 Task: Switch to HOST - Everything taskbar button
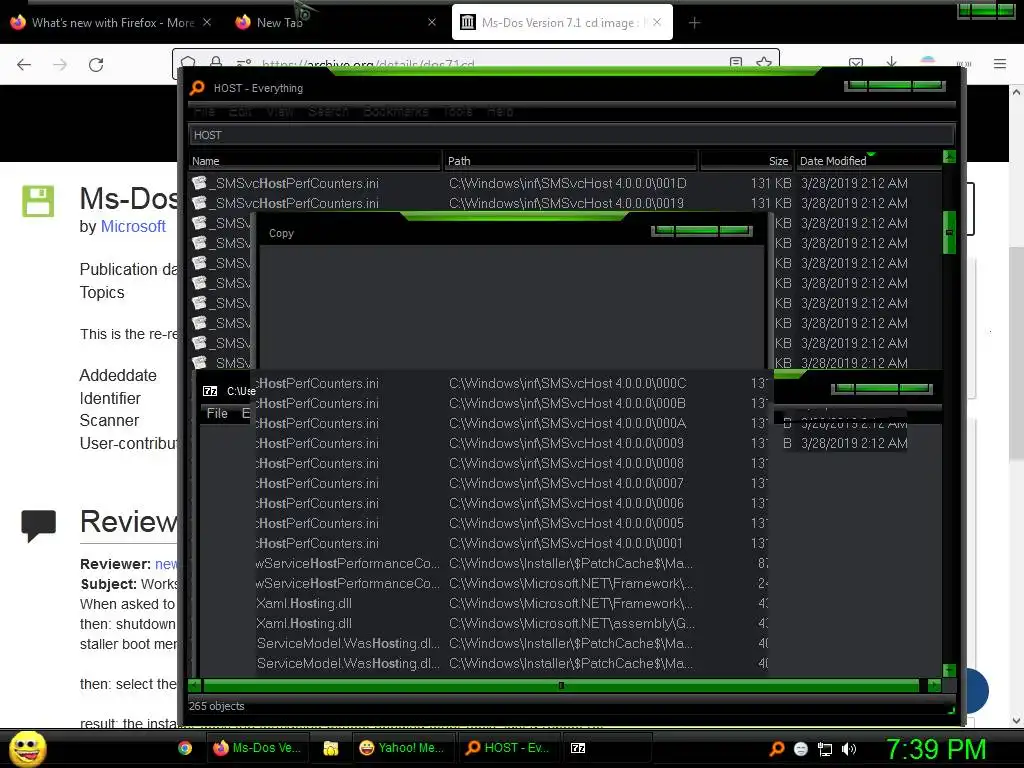pyautogui.click(x=507, y=748)
